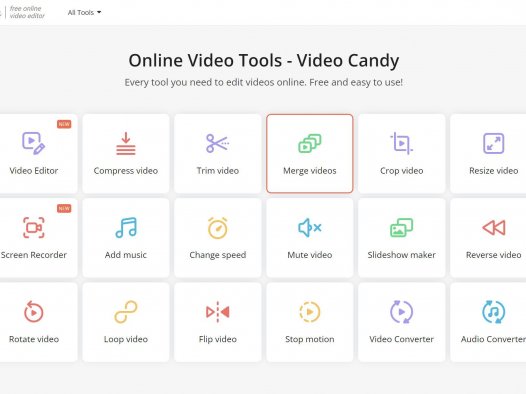Image resolution: width=526 pixels, height=394 pixels.
Task: Click the 'Online Video Tools - Video Candy' heading
Action: tap(264, 61)
